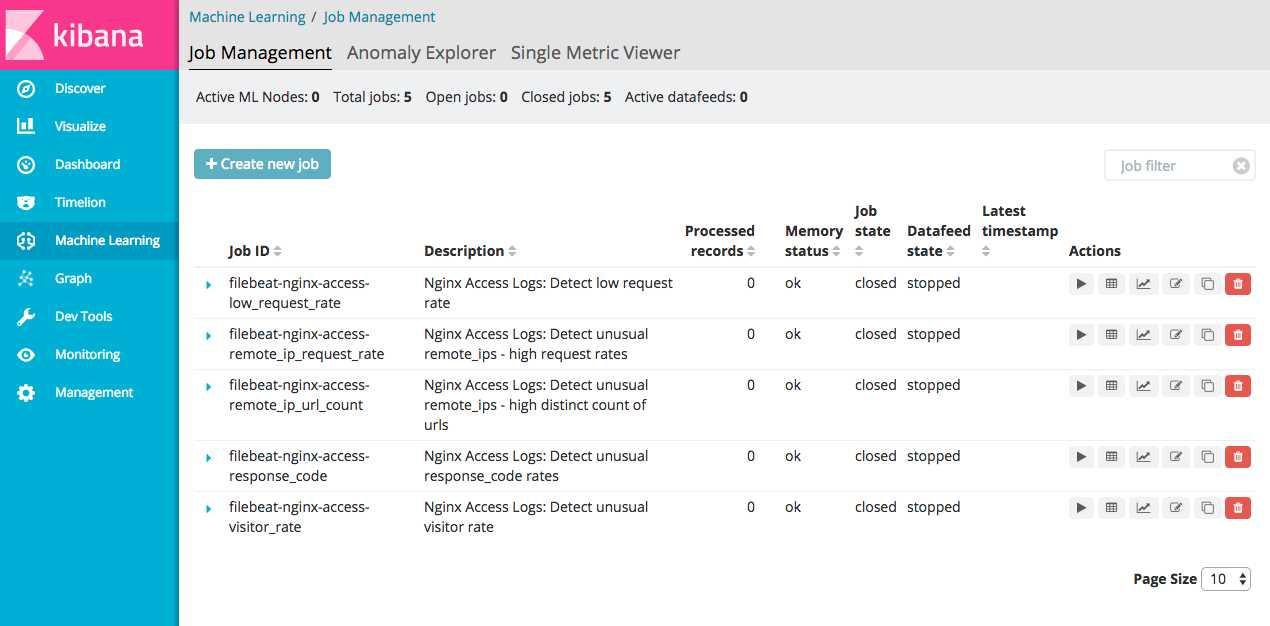Open Anomaly Explorer for remote_ip_request_rate job

pos(1110,335)
